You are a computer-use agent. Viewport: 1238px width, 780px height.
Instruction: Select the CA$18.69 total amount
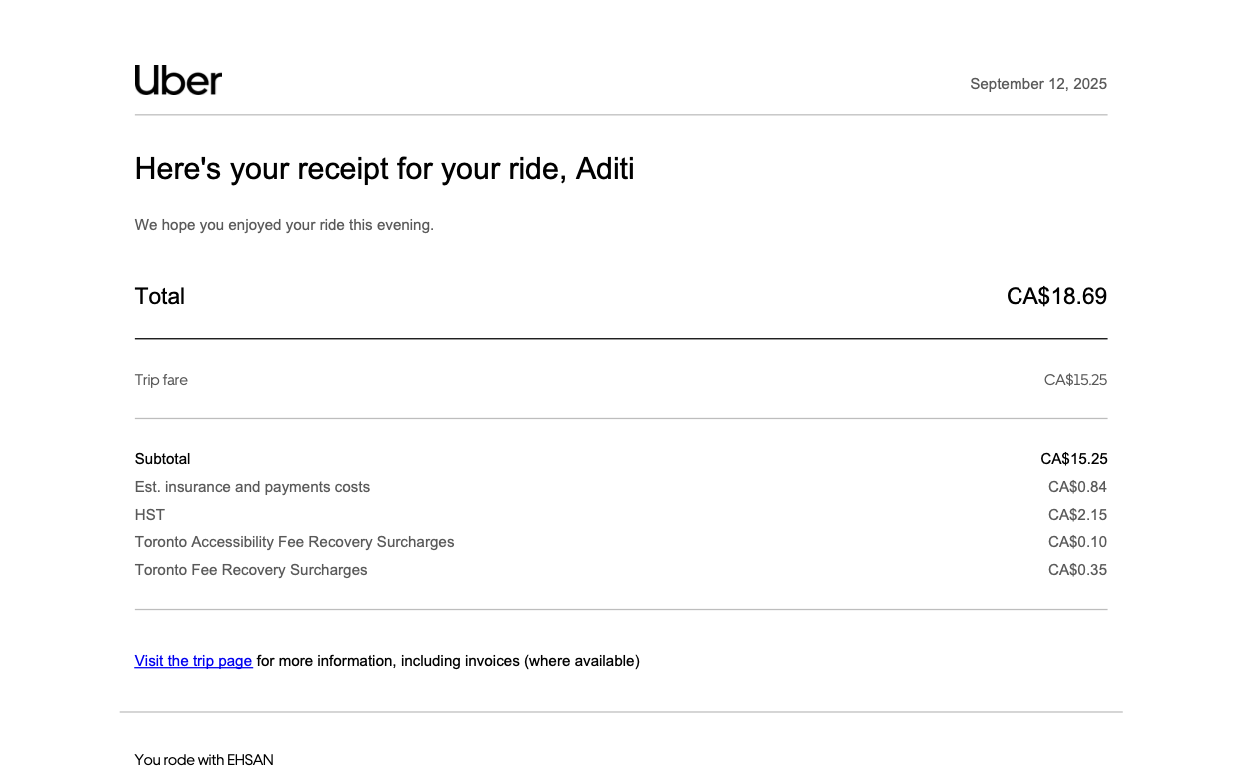point(1056,296)
